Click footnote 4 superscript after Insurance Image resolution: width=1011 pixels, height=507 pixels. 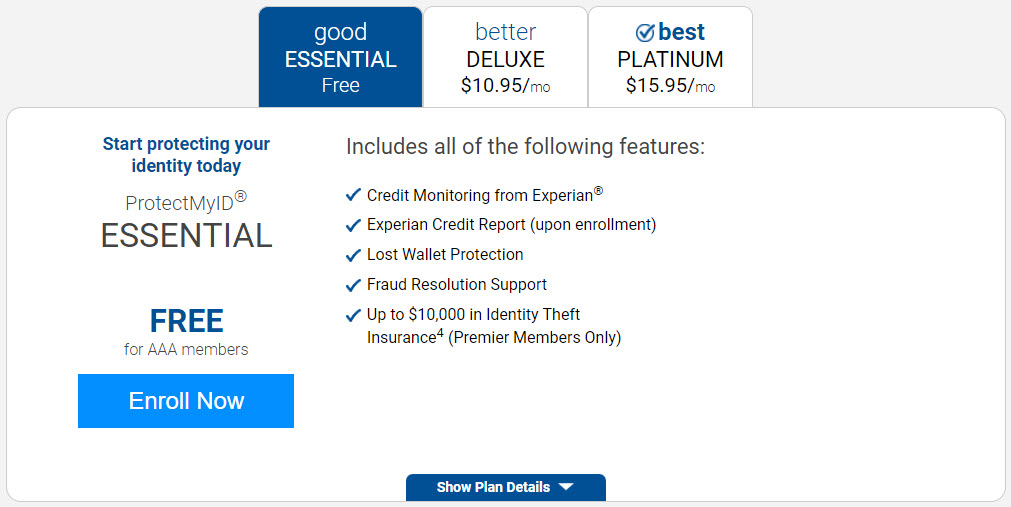tap(440, 332)
